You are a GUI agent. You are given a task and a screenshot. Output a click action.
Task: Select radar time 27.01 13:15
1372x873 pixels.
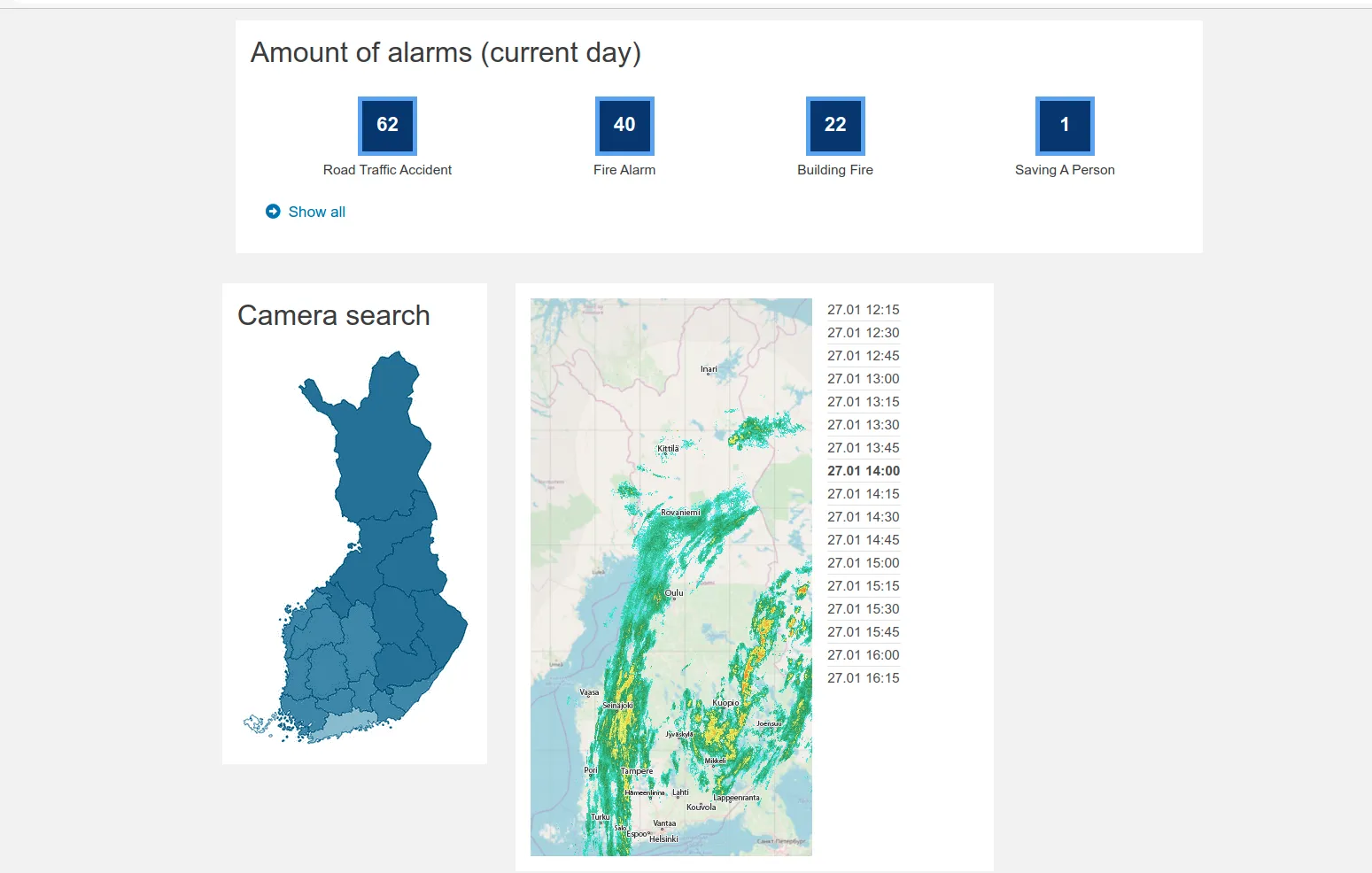pos(864,402)
